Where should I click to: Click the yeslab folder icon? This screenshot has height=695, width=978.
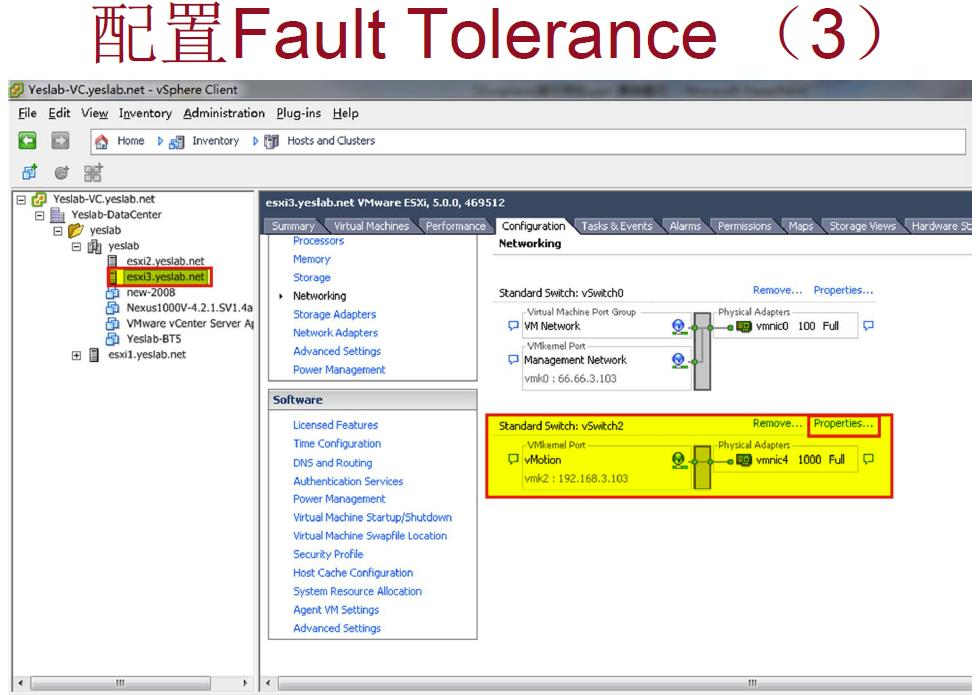75,230
